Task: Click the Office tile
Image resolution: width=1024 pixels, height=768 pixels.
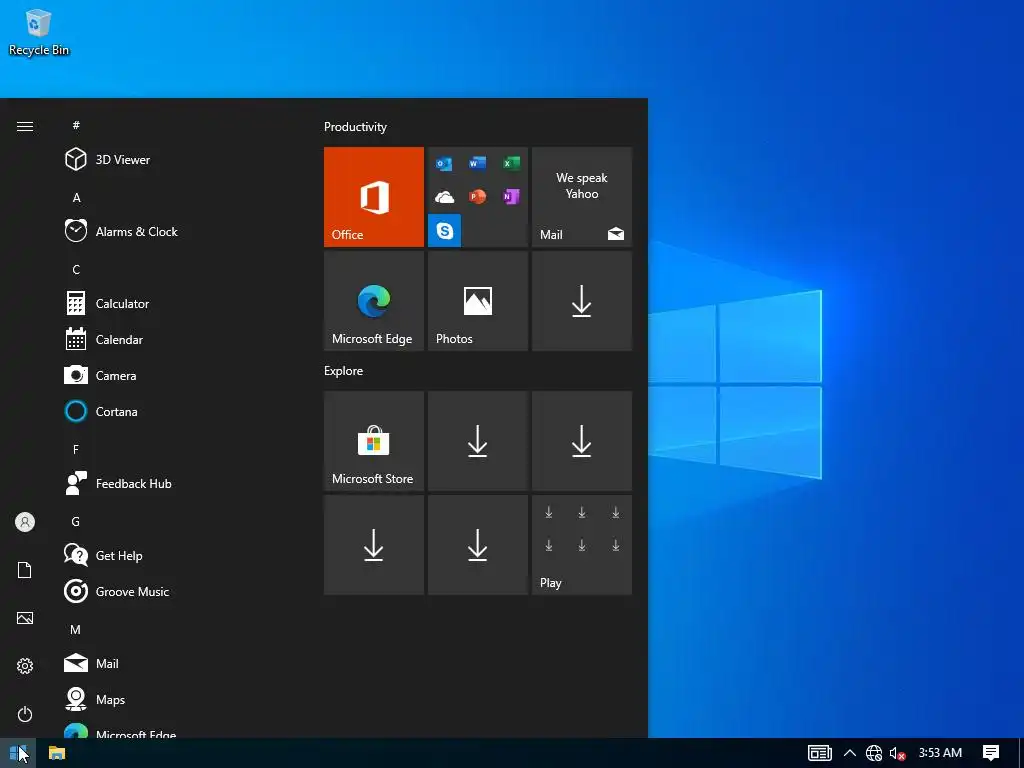Action: (374, 197)
